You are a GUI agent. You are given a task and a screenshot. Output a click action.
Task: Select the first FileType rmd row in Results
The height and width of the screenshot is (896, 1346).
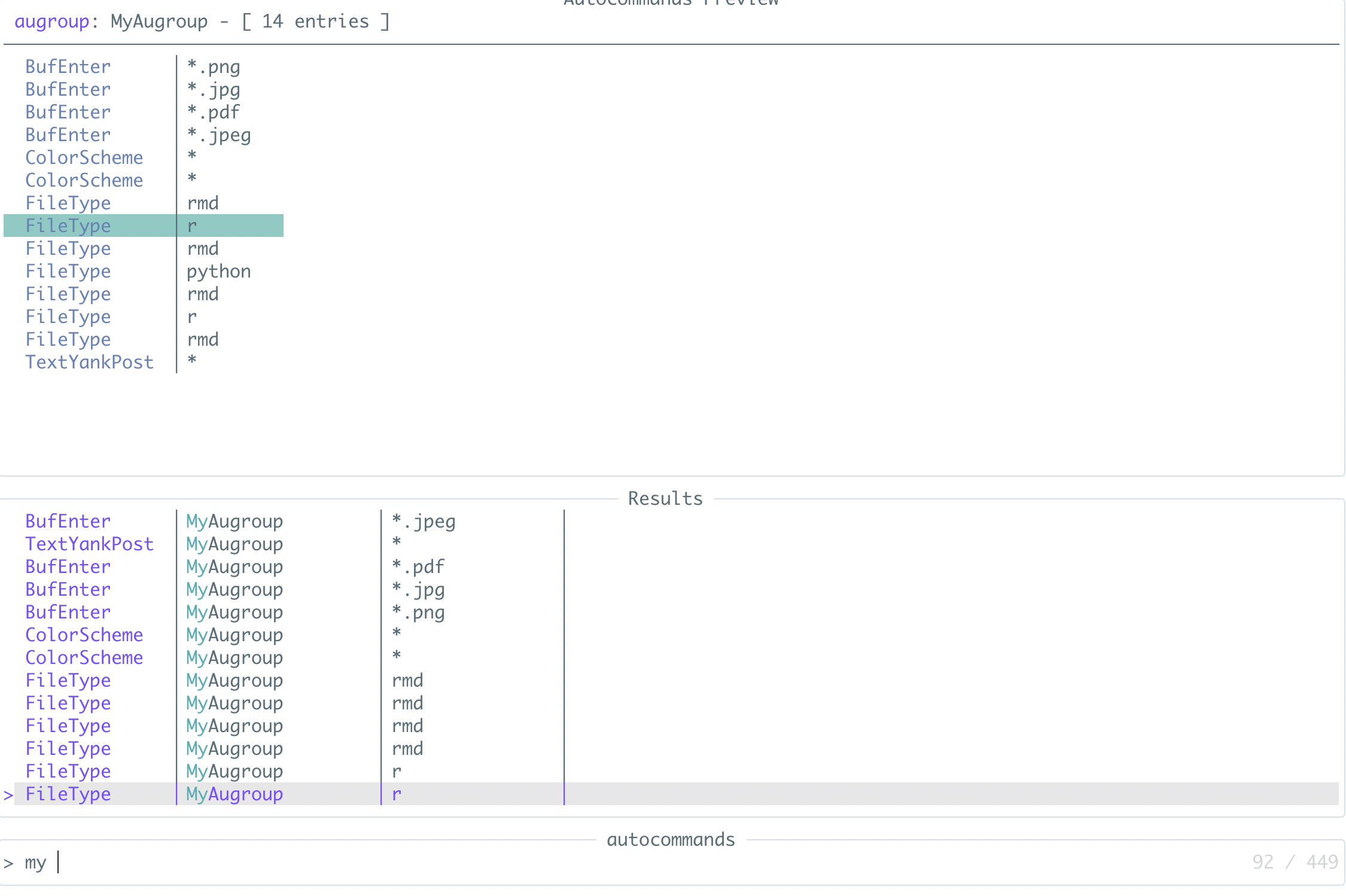(239, 680)
